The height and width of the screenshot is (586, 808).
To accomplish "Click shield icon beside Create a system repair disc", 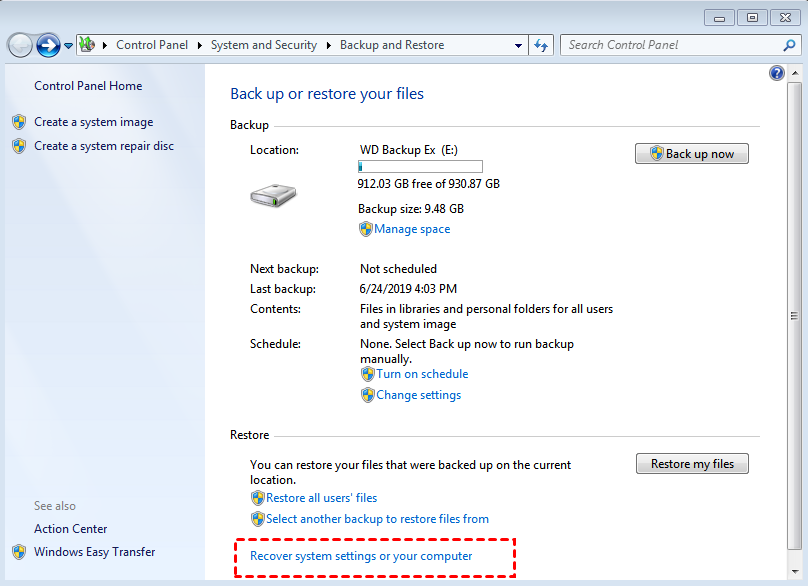I will [x=20, y=146].
